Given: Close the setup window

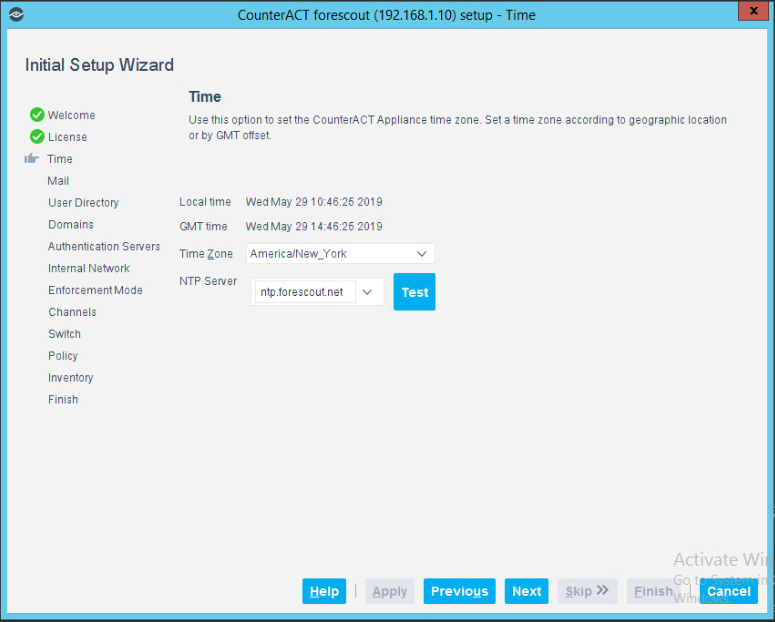Looking at the screenshot, I should coord(753,10).
